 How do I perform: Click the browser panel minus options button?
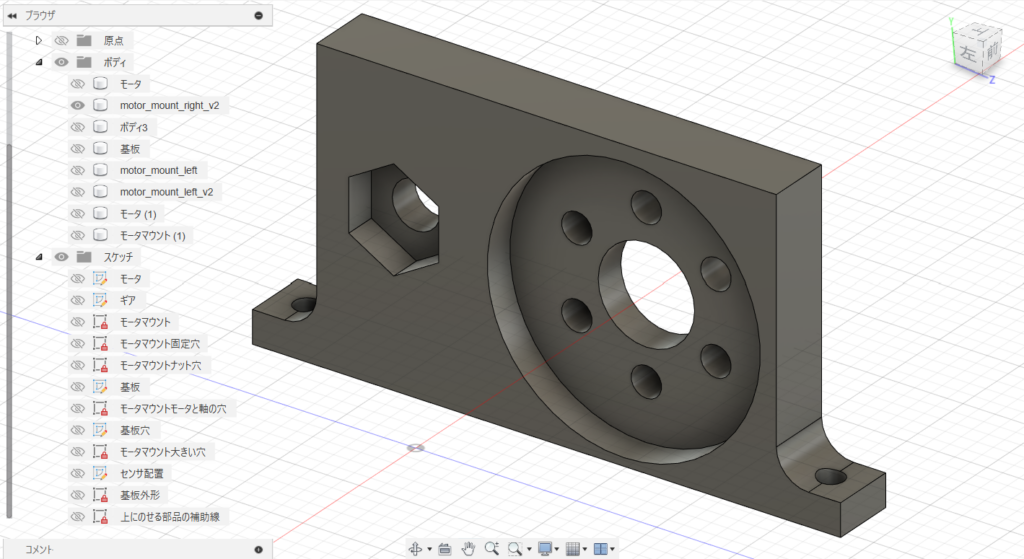259,15
